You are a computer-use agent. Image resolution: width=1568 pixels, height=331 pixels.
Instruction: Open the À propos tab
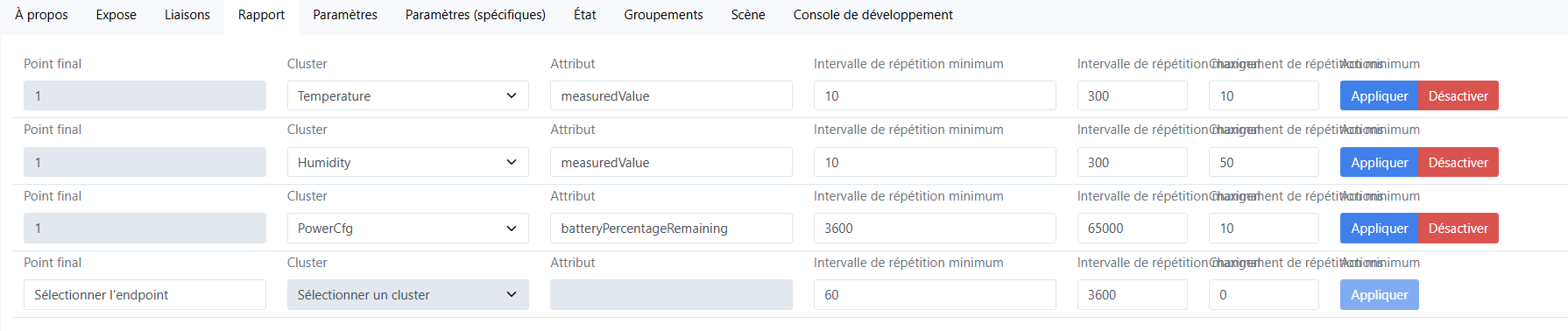41,15
